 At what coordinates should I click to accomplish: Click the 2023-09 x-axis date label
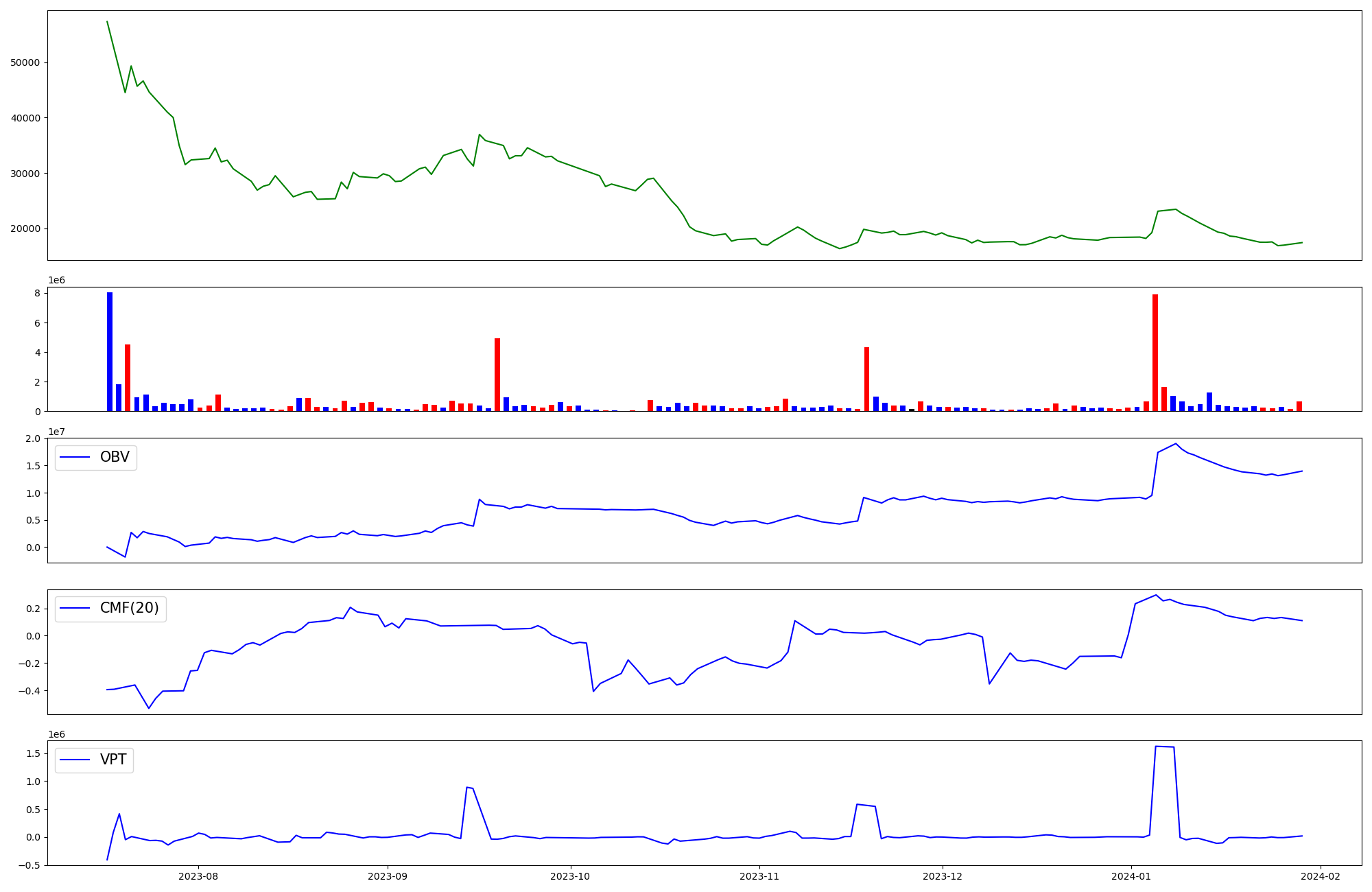click(388, 876)
